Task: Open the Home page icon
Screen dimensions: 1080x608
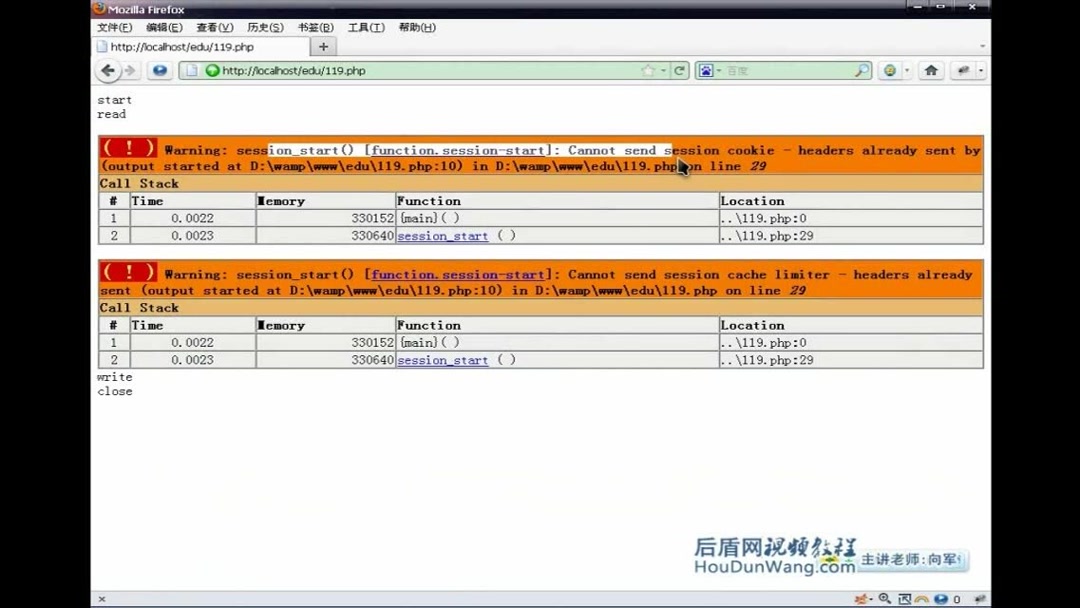Action: (932, 70)
